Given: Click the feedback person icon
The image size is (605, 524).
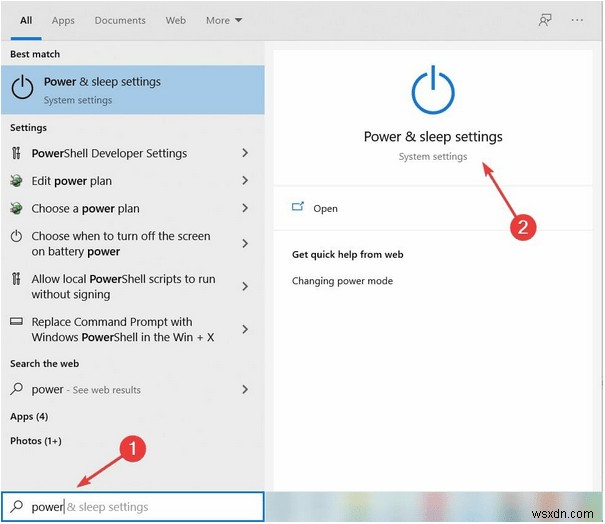Looking at the screenshot, I should [x=545, y=20].
